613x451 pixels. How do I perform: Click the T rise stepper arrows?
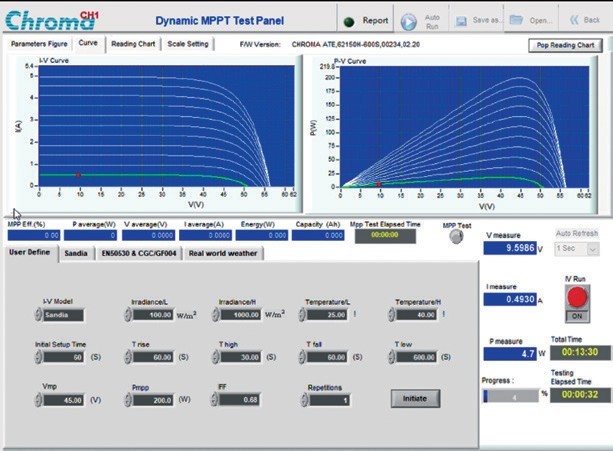128,357
